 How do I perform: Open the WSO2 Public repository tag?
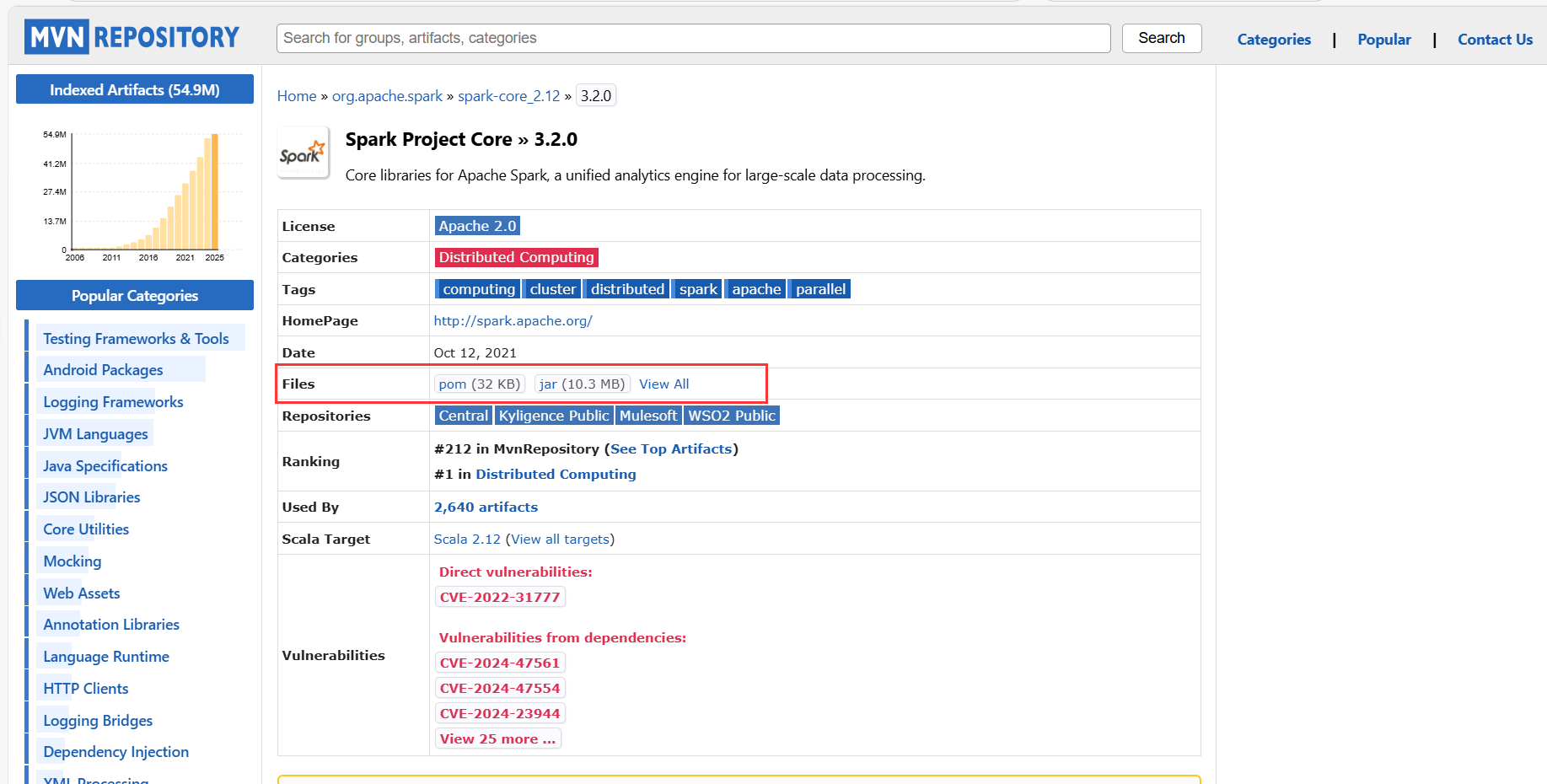pyautogui.click(x=732, y=416)
